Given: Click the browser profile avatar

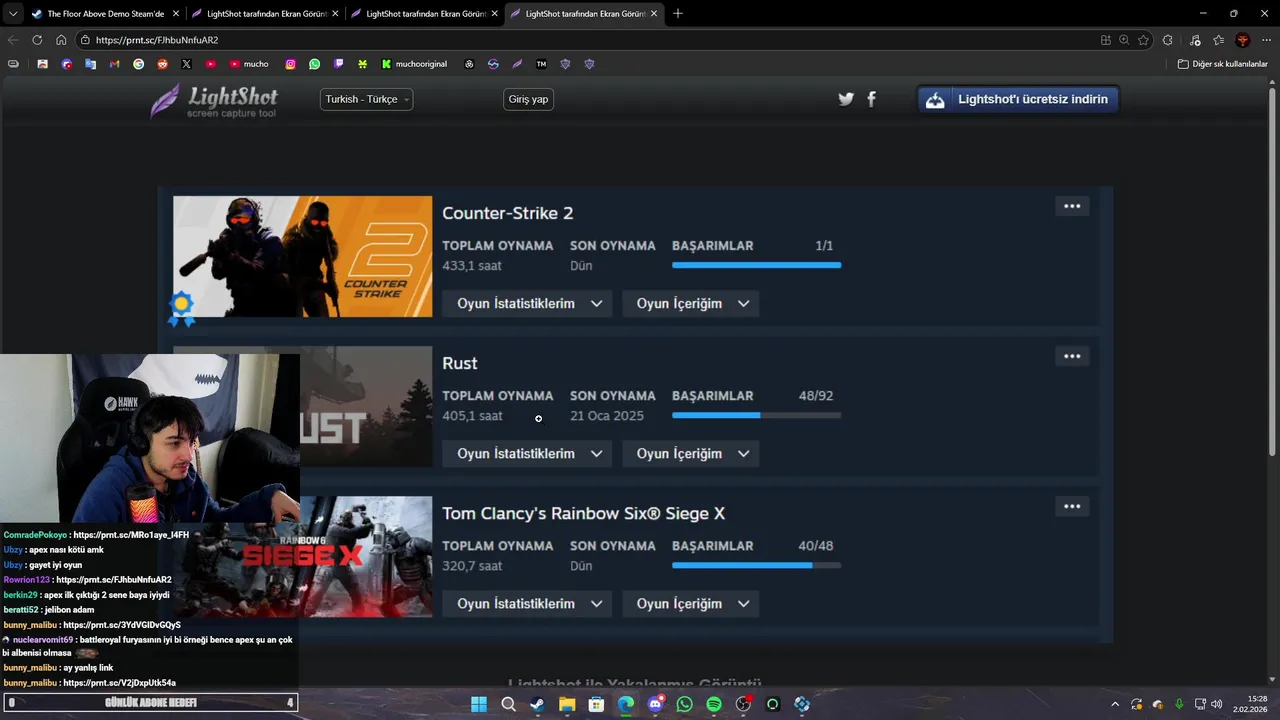Looking at the screenshot, I should tap(1243, 40).
